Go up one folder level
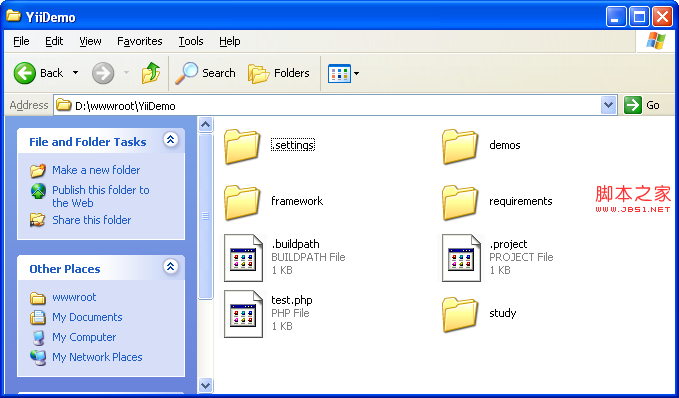 pos(151,73)
